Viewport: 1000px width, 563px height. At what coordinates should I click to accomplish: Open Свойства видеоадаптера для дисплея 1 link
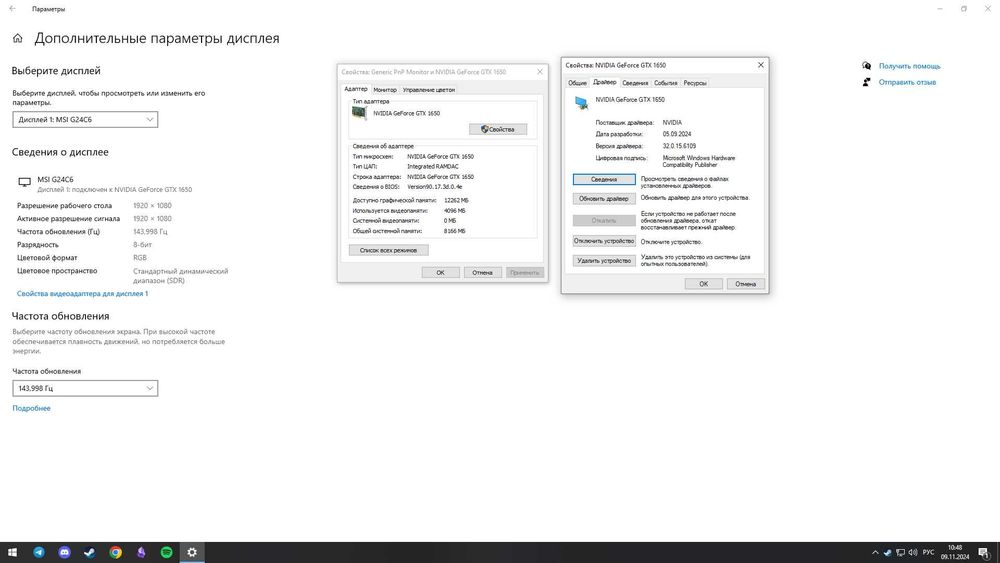tap(82, 294)
